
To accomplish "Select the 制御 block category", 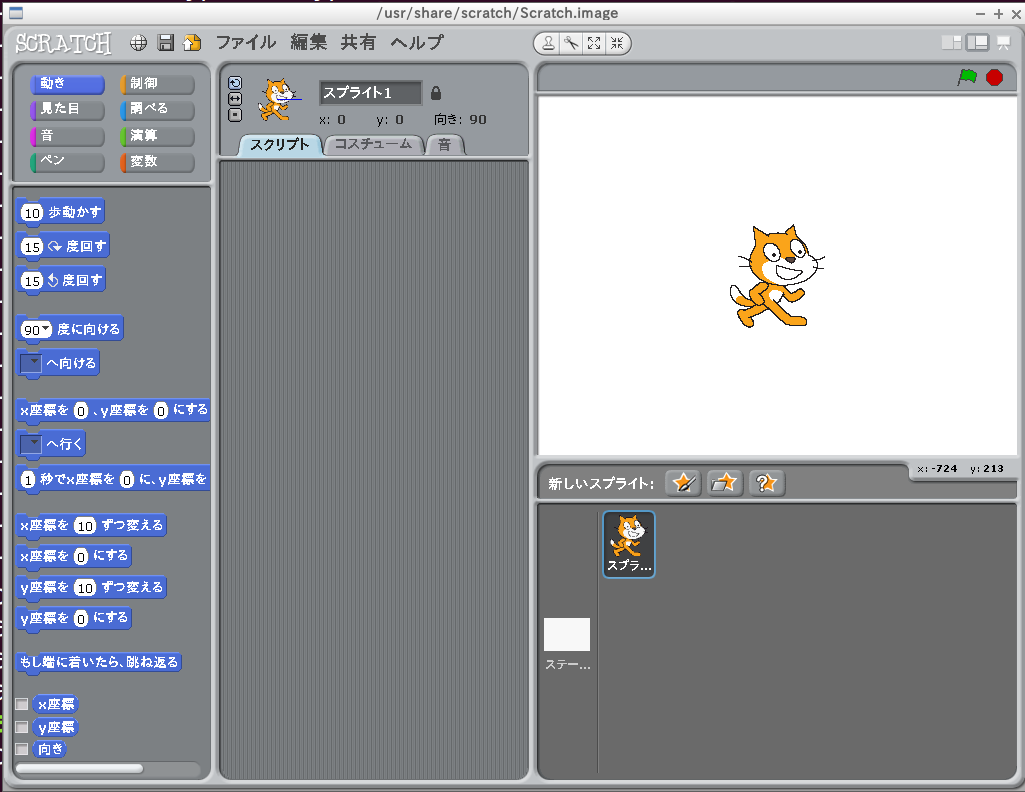I will [x=157, y=84].
